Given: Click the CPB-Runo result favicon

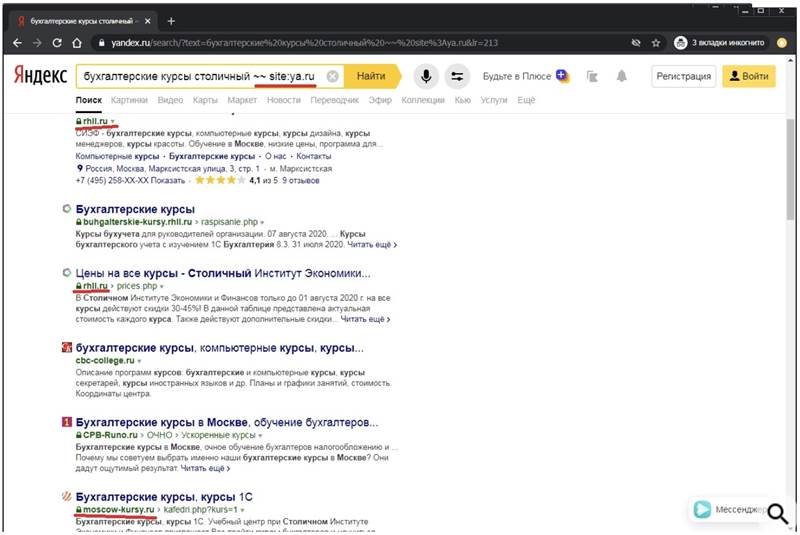Looking at the screenshot, I should 67,422.
